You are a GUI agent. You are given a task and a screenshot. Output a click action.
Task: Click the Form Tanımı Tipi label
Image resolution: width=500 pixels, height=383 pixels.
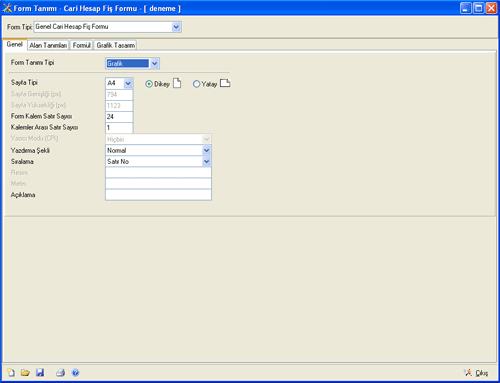point(32,63)
